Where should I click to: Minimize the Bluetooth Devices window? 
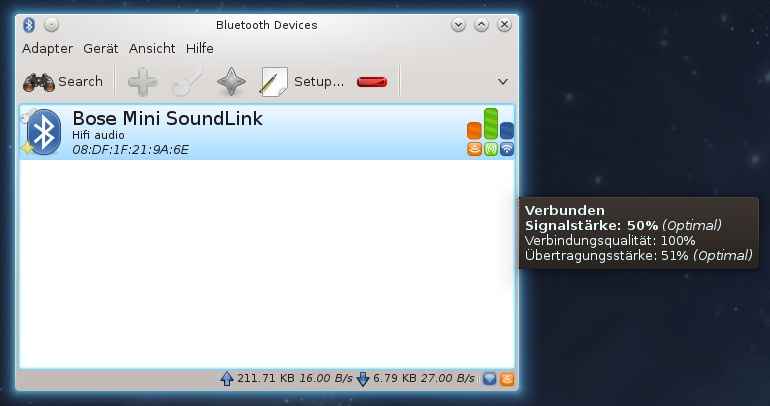click(458, 25)
